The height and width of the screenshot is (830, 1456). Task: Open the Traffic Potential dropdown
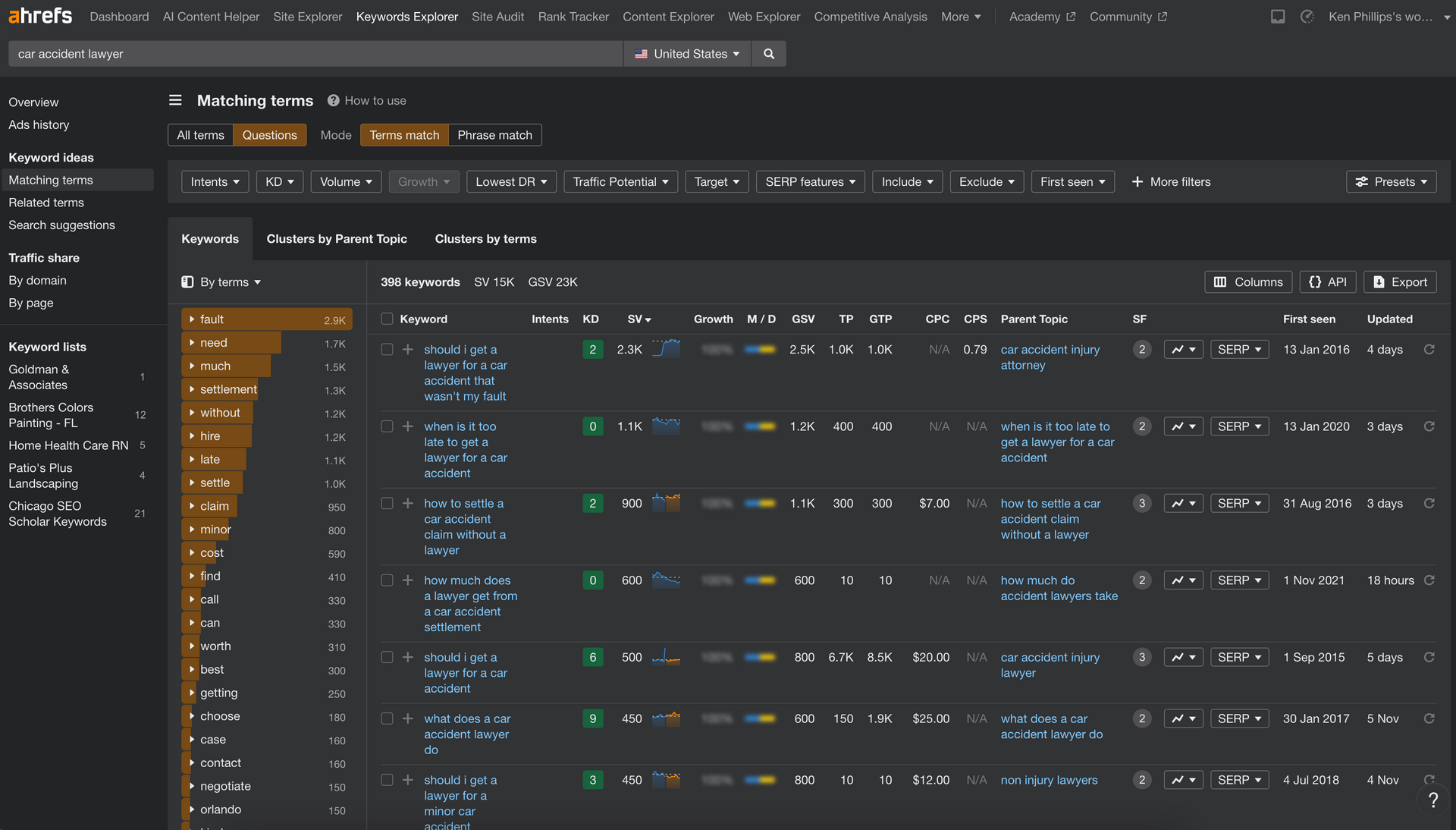click(x=620, y=182)
